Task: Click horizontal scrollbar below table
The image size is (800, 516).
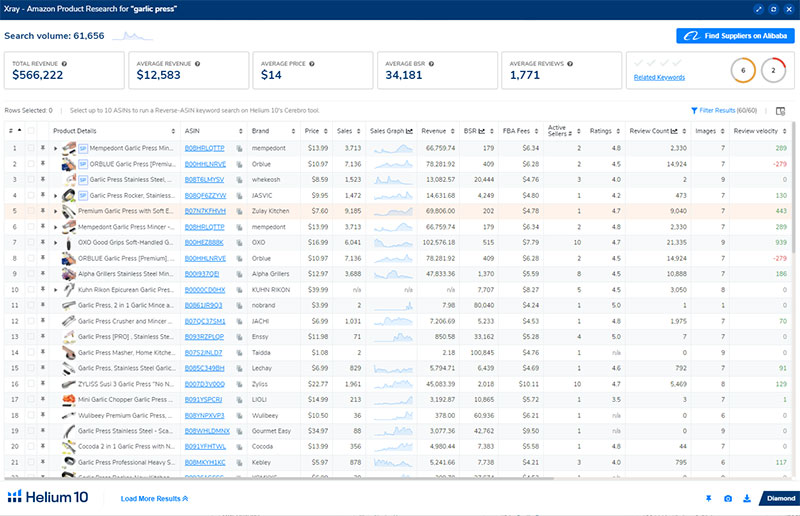Action: pyautogui.click(x=279, y=479)
